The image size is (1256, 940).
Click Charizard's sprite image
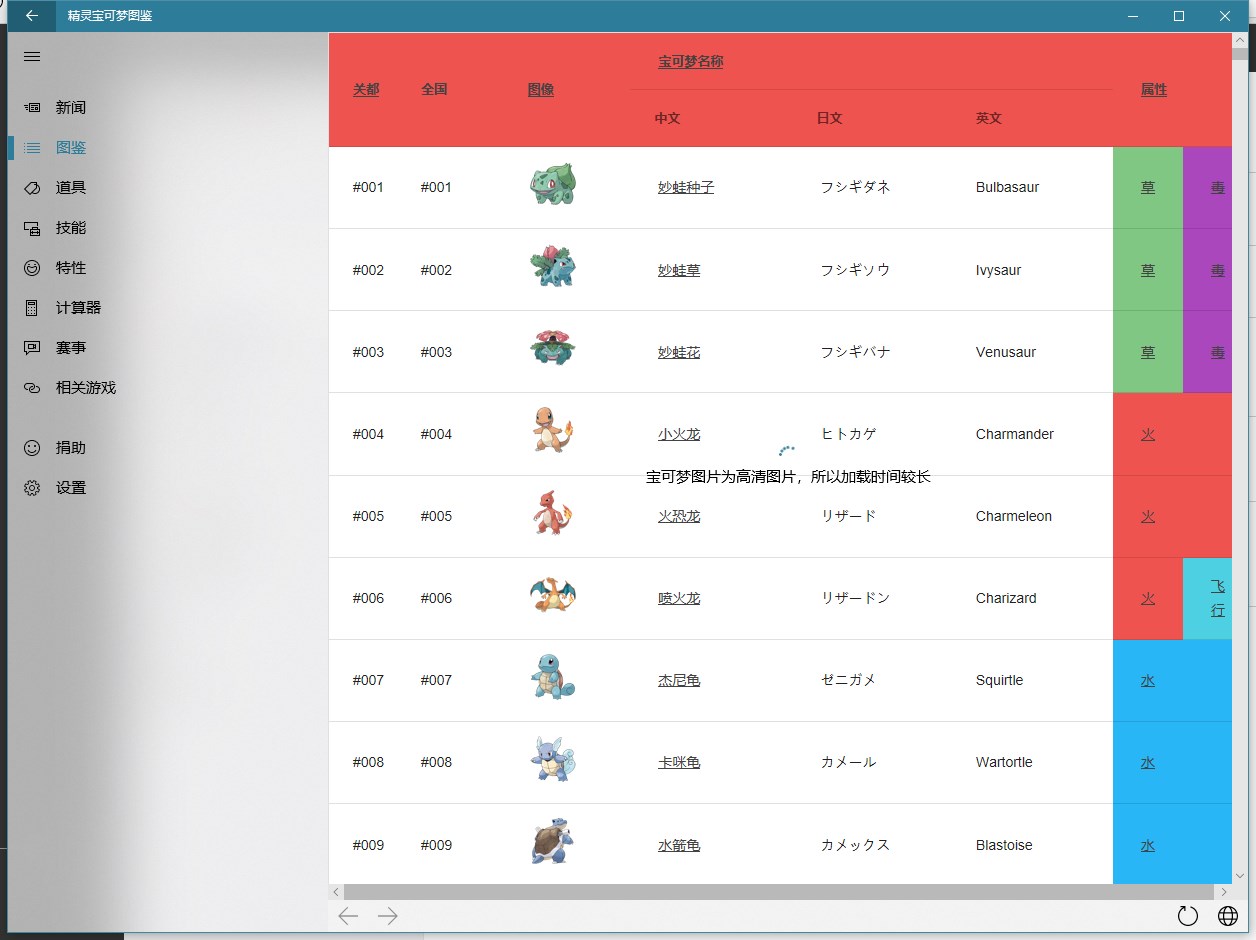pos(553,595)
